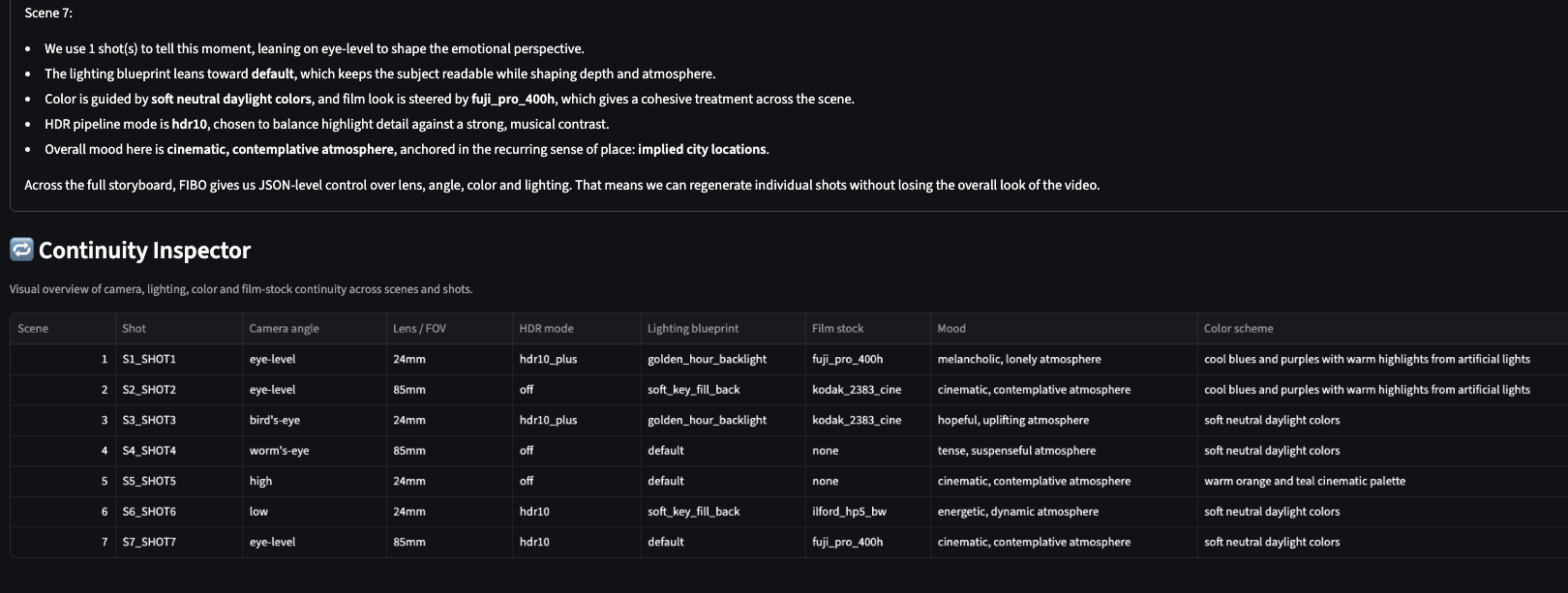Select the Color scheme column header

tap(1238, 329)
